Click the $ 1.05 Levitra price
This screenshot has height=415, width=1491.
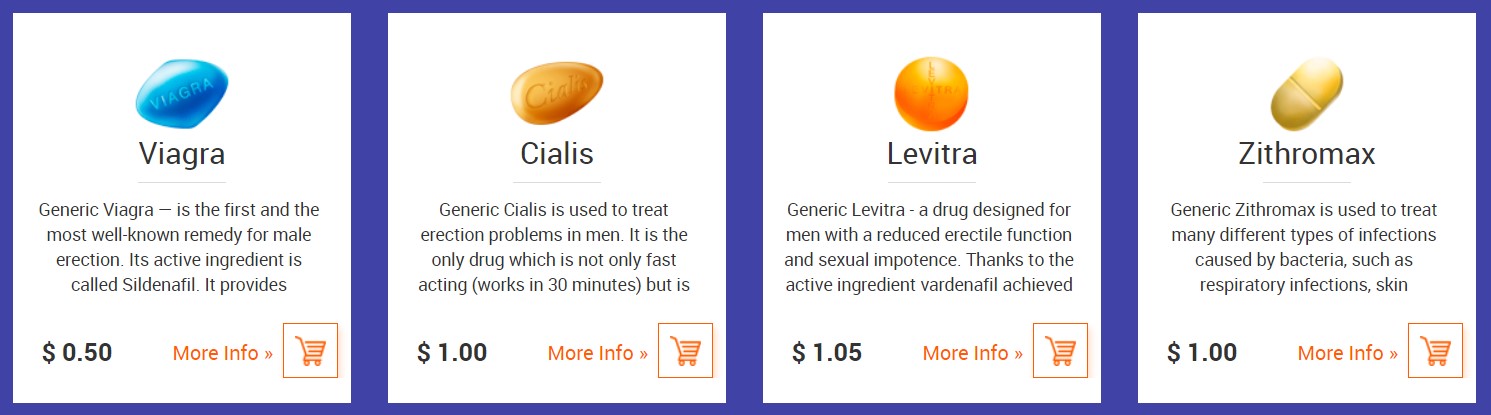(x=826, y=353)
